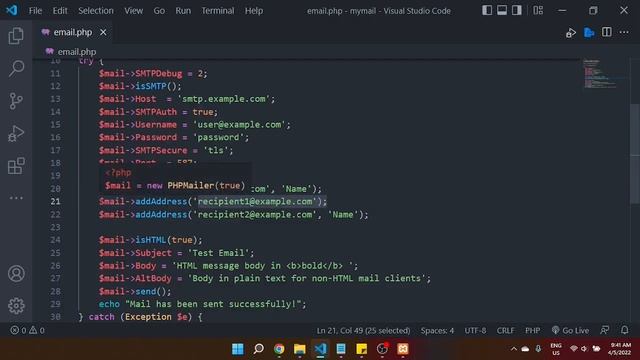This screenshot has height=360, width=640.
Task: Open the Windows Start menu
Action: [x=238, y=349]
